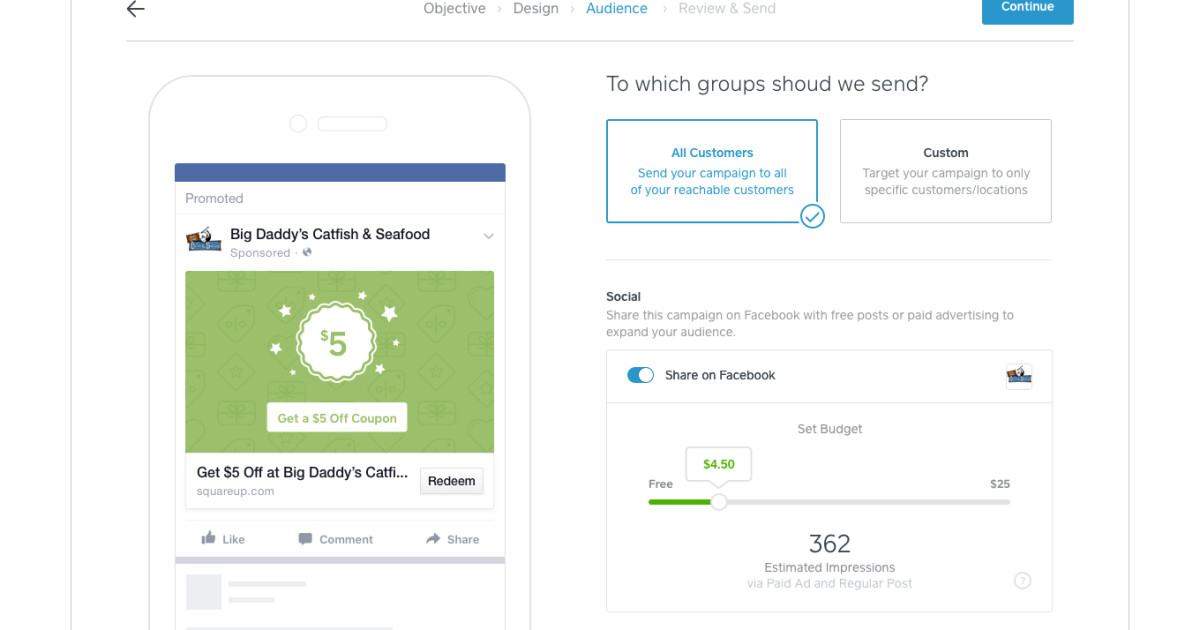The image size is (1200, 630).
Task: Switch to the Design step in the breadcrumb
Action: (536, 8)
